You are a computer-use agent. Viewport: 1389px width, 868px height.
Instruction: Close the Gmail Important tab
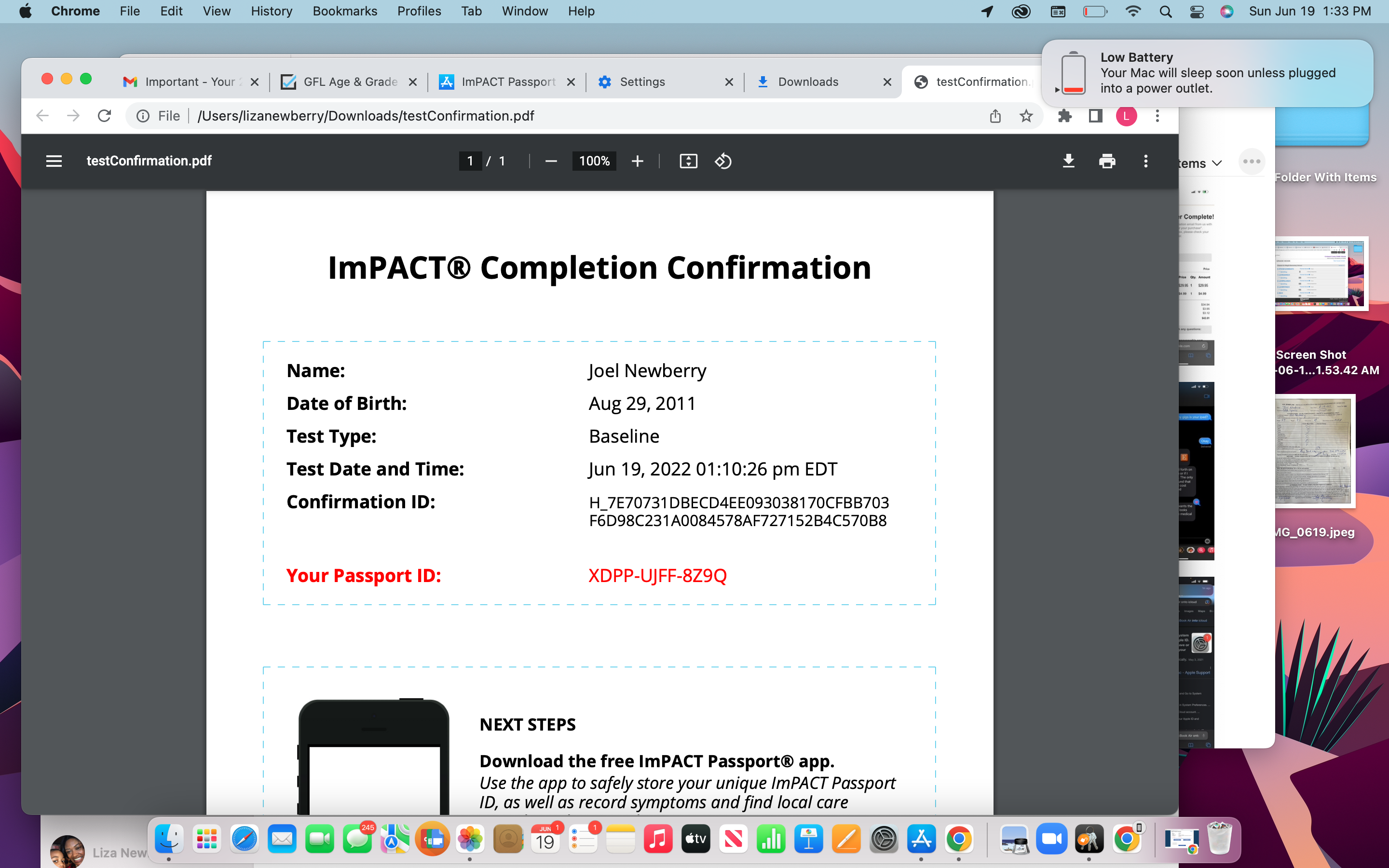(x=255, y=82)
